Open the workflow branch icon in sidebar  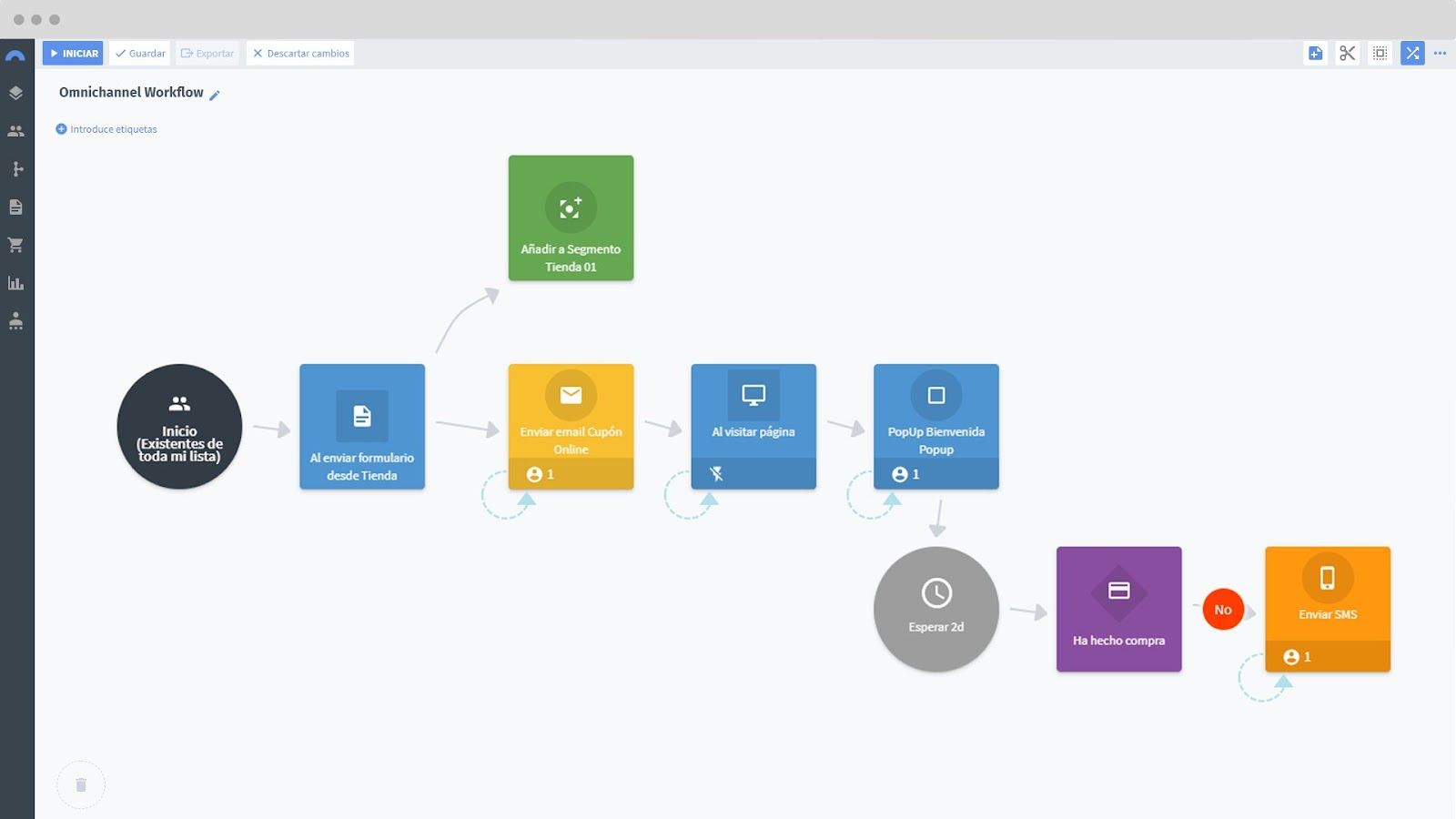click(x=15, y=169)
